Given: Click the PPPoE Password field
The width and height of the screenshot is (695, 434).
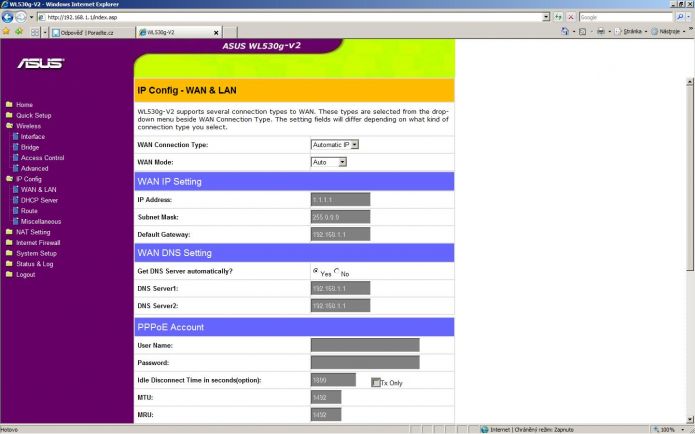Looking at the screenshot, I should [365, 362].
